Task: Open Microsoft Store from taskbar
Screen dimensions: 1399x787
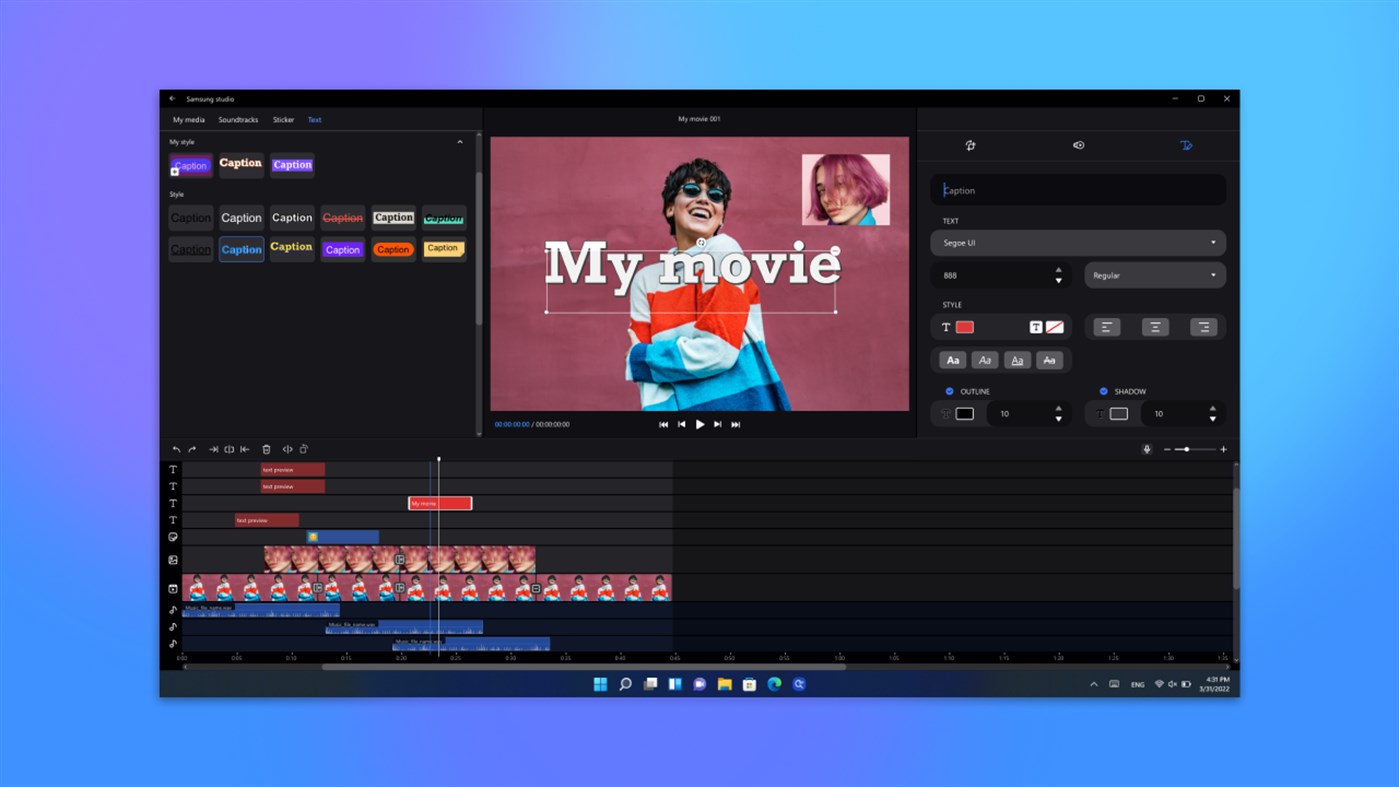Action: (x=749, y=684)
